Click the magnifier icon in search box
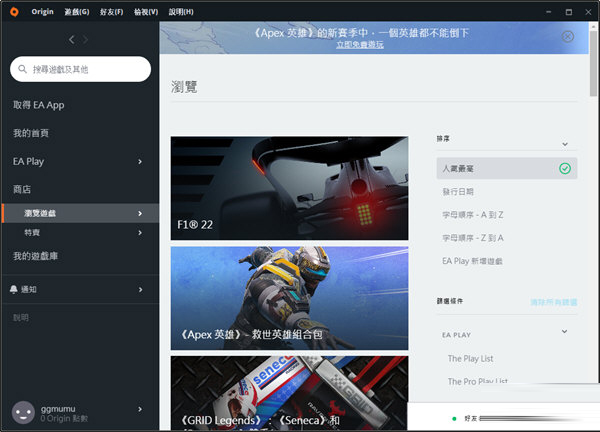The image size is (600, 432). click(23, 69)
